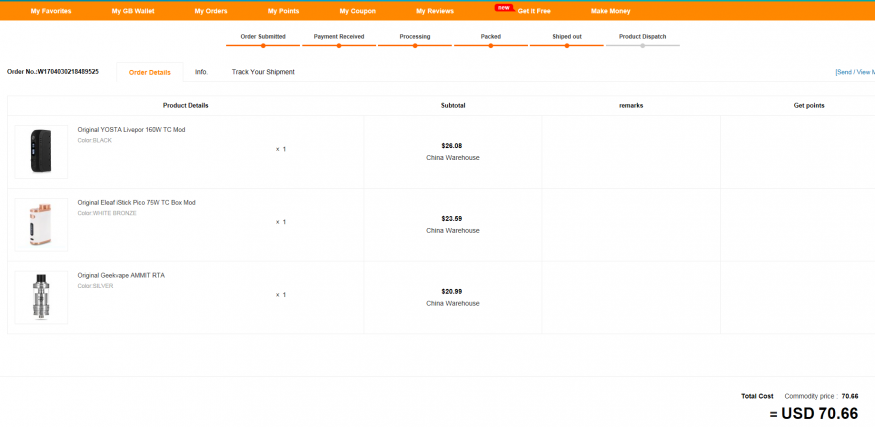Open My GB Wallet menu item
This screenshot has width=875, height=427.
(x=133, y=11)
